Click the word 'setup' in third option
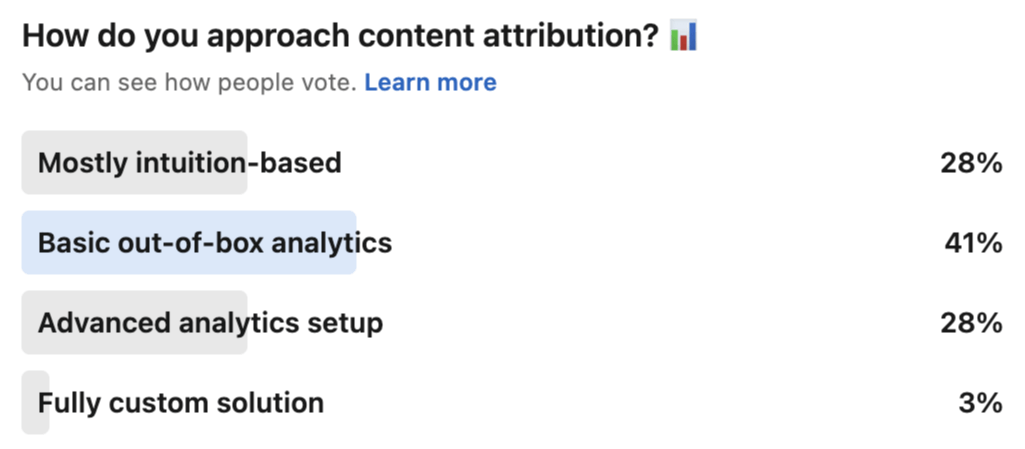Viewport: 1025px width, 449px height. point(347,324)
